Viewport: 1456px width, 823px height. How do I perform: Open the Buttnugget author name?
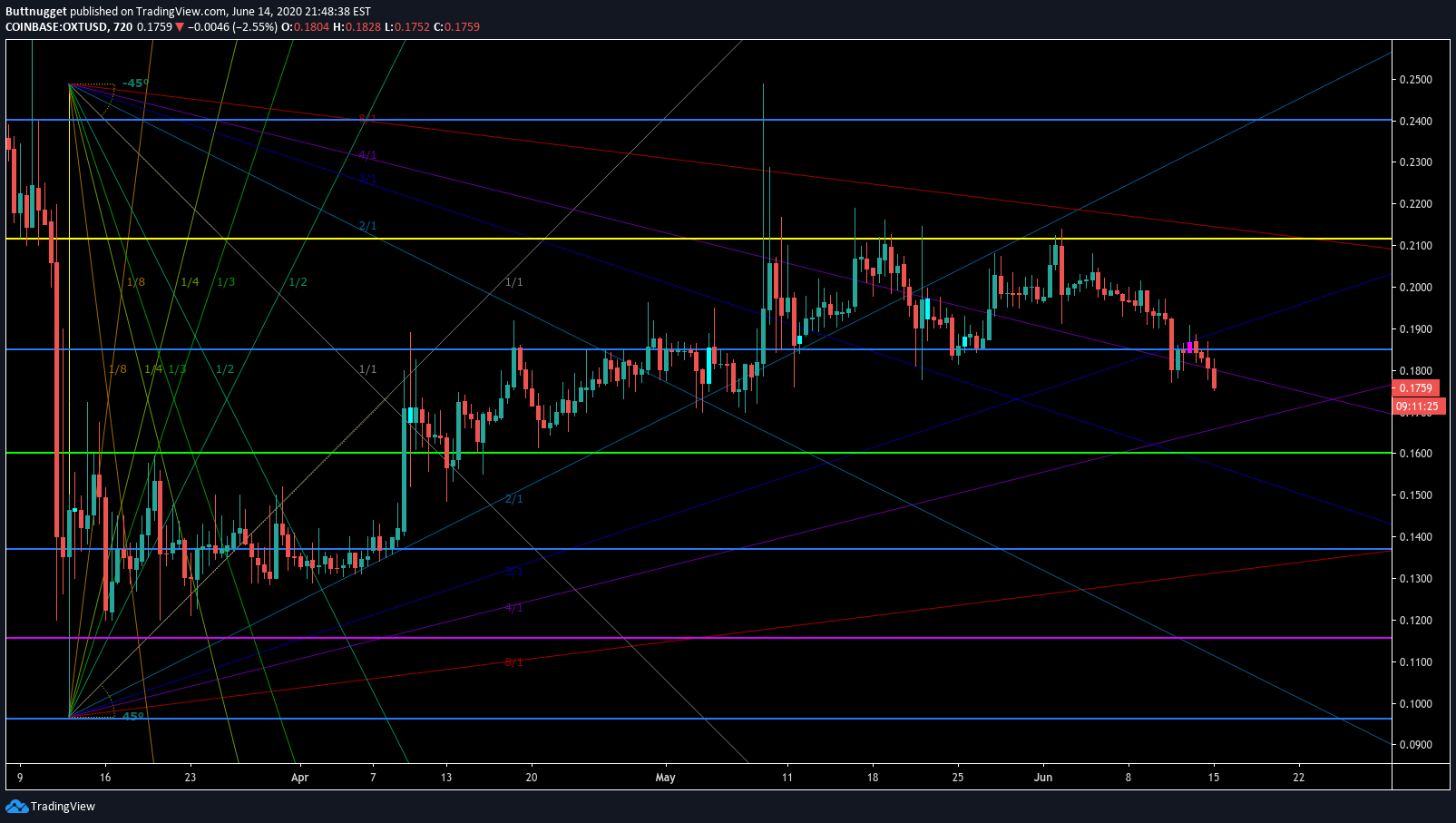(x=35, y=12)
